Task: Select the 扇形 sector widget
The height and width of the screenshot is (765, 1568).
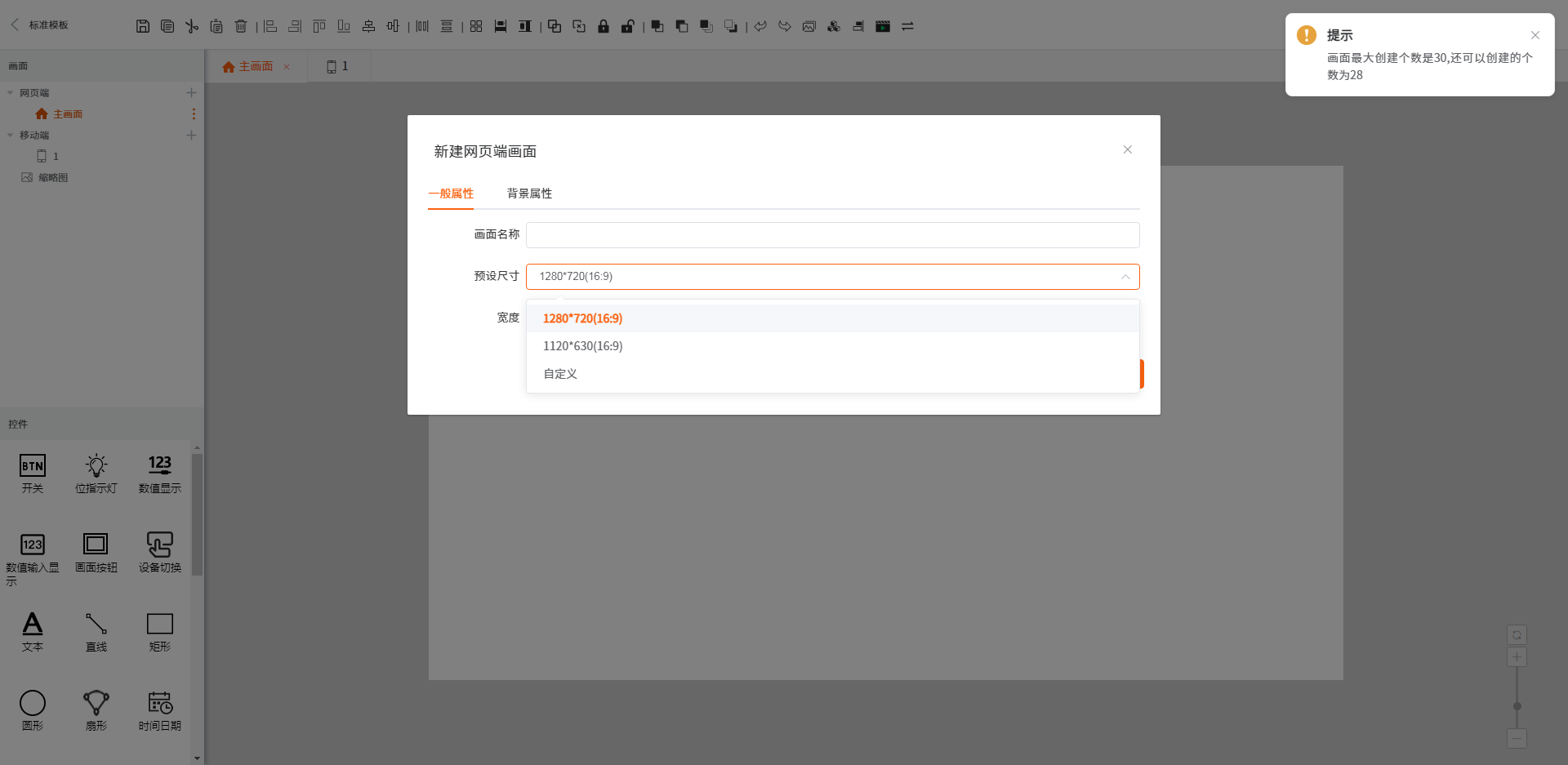Action: 96,710
